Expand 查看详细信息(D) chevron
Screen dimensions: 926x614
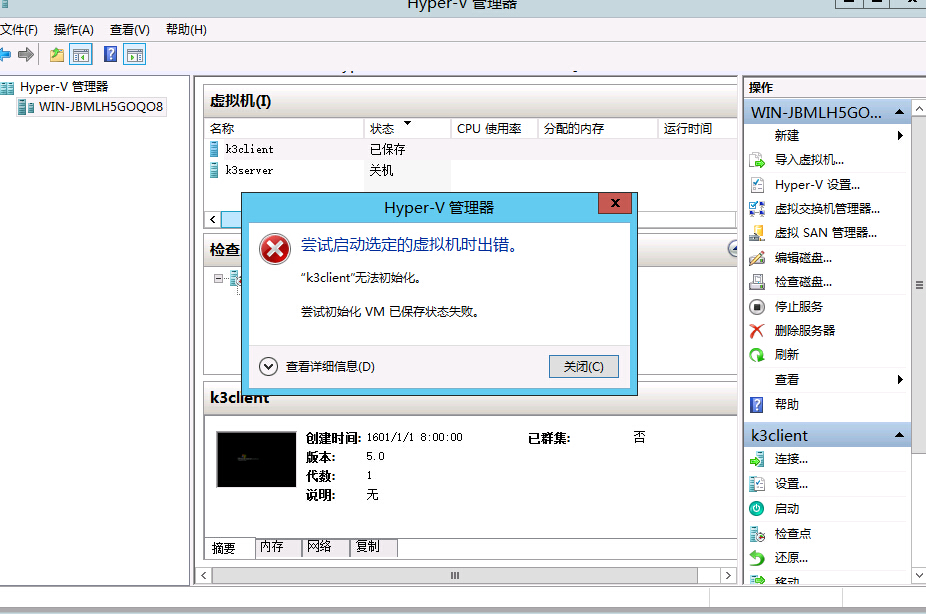[x=268, y=367]
